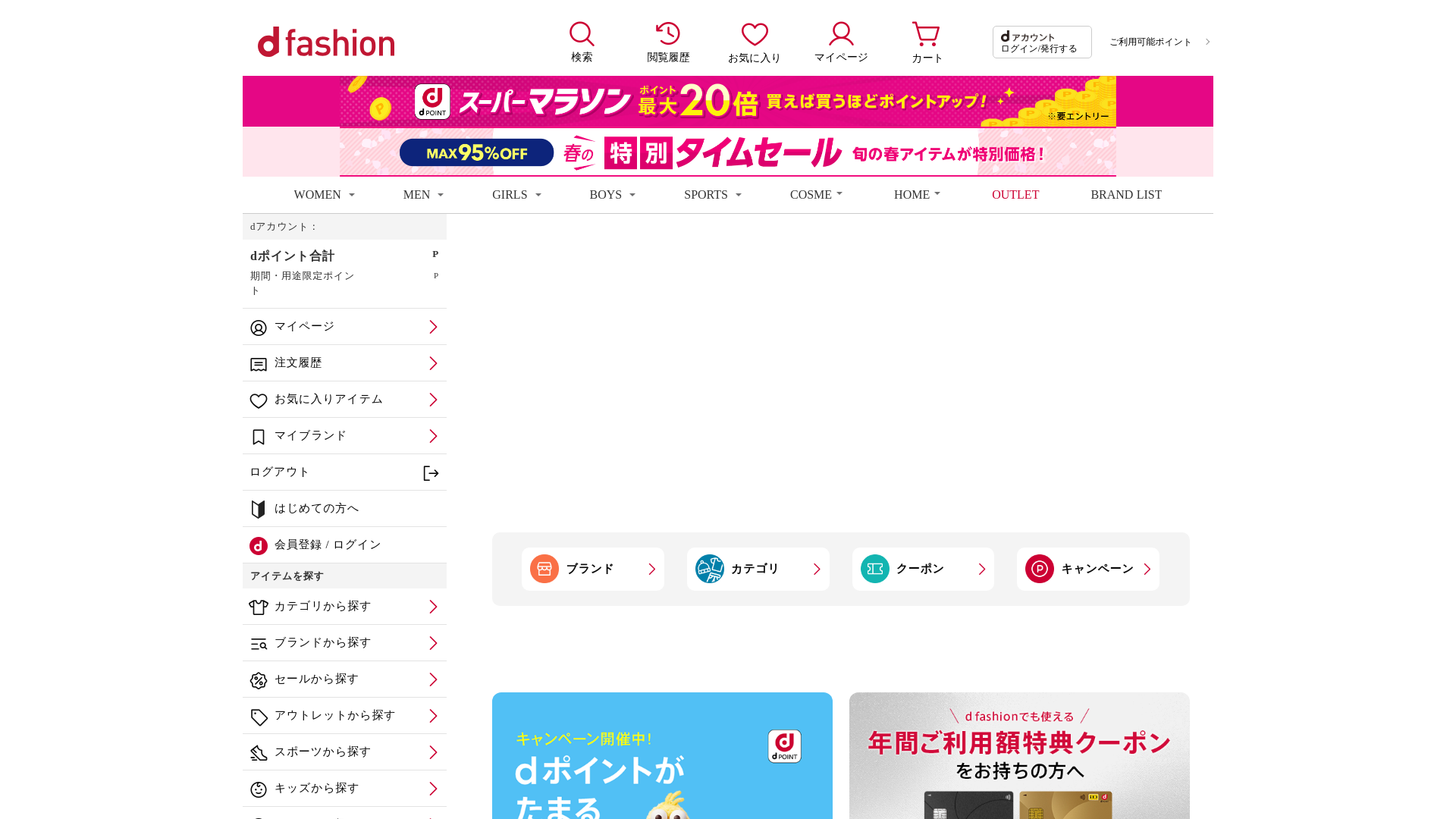Open the ブランド shortcut button
The width and height of the screenshot is (1456, 819).
(x=593, y=569)
